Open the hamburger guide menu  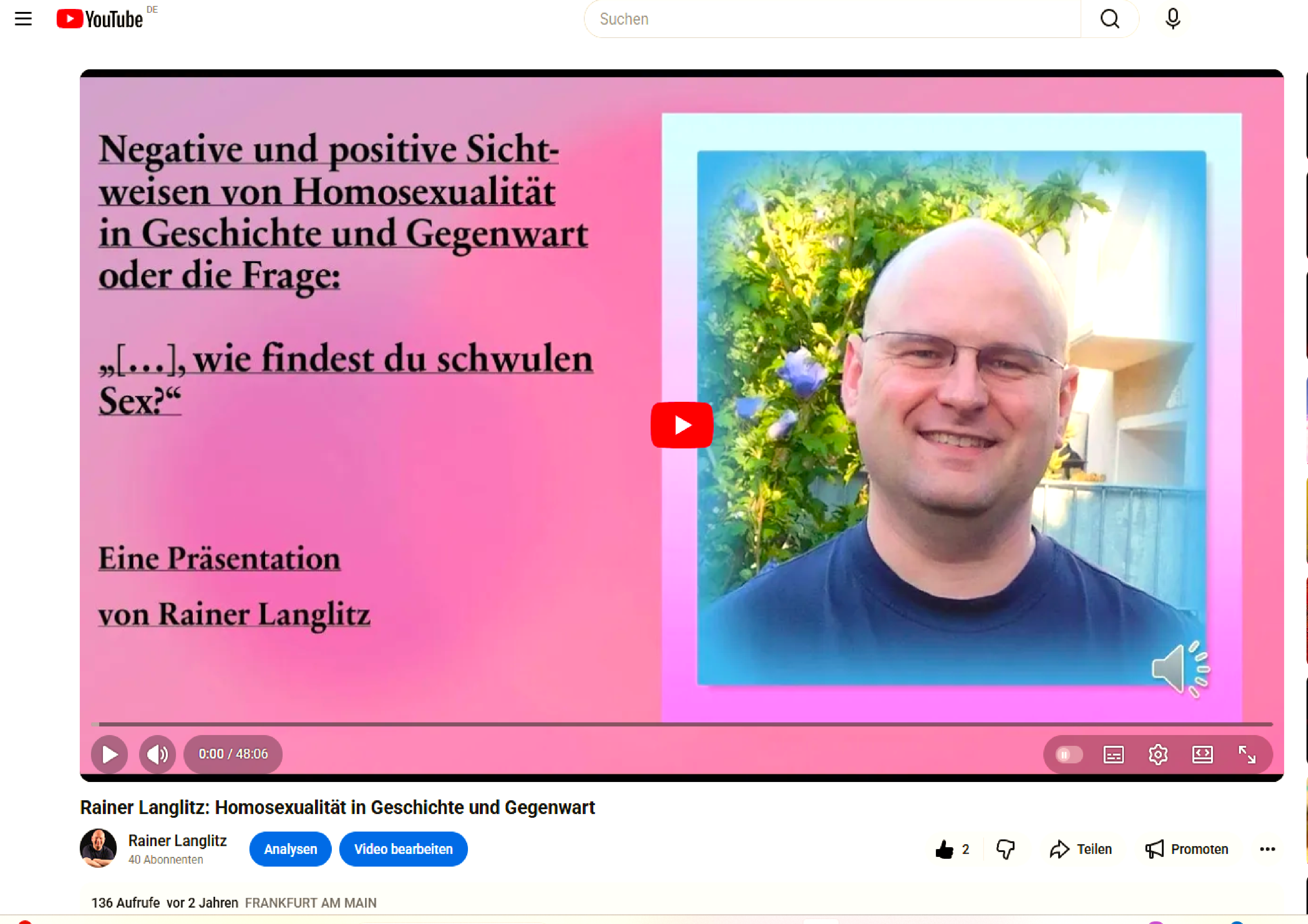[23, 19]
